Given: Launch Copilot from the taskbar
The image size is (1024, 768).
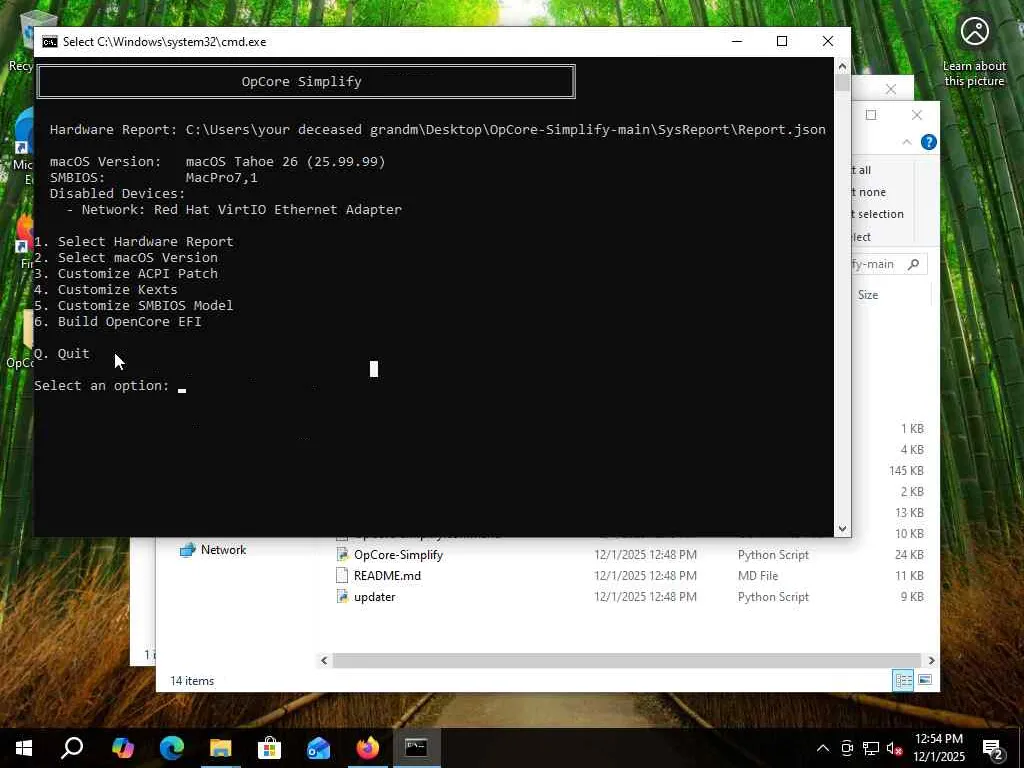Looking at the screenshot, I should pos(122,748).
